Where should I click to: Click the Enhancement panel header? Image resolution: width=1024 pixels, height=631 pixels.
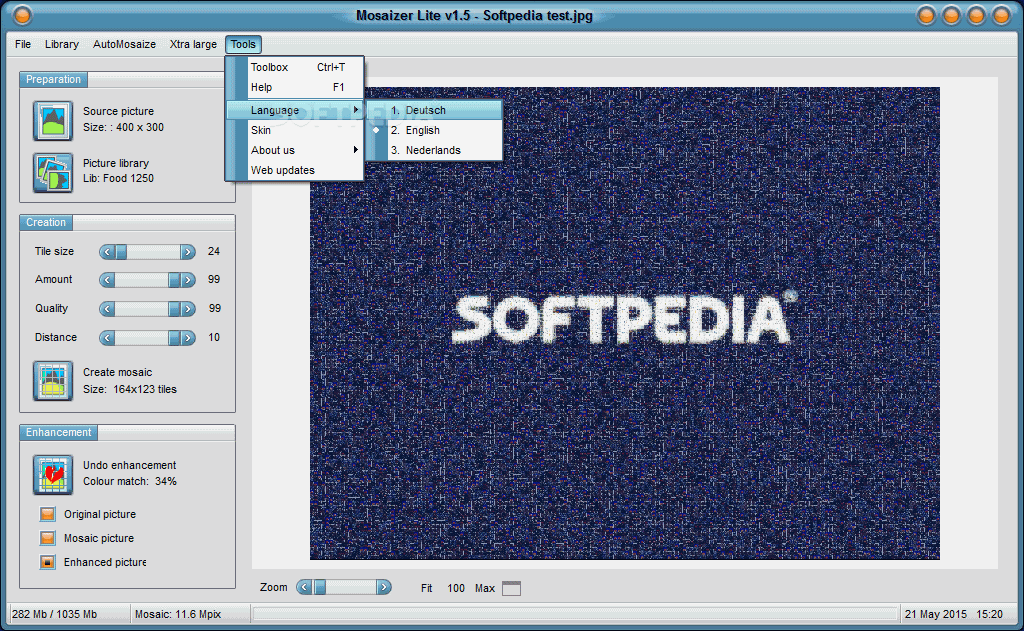point(58,432)
